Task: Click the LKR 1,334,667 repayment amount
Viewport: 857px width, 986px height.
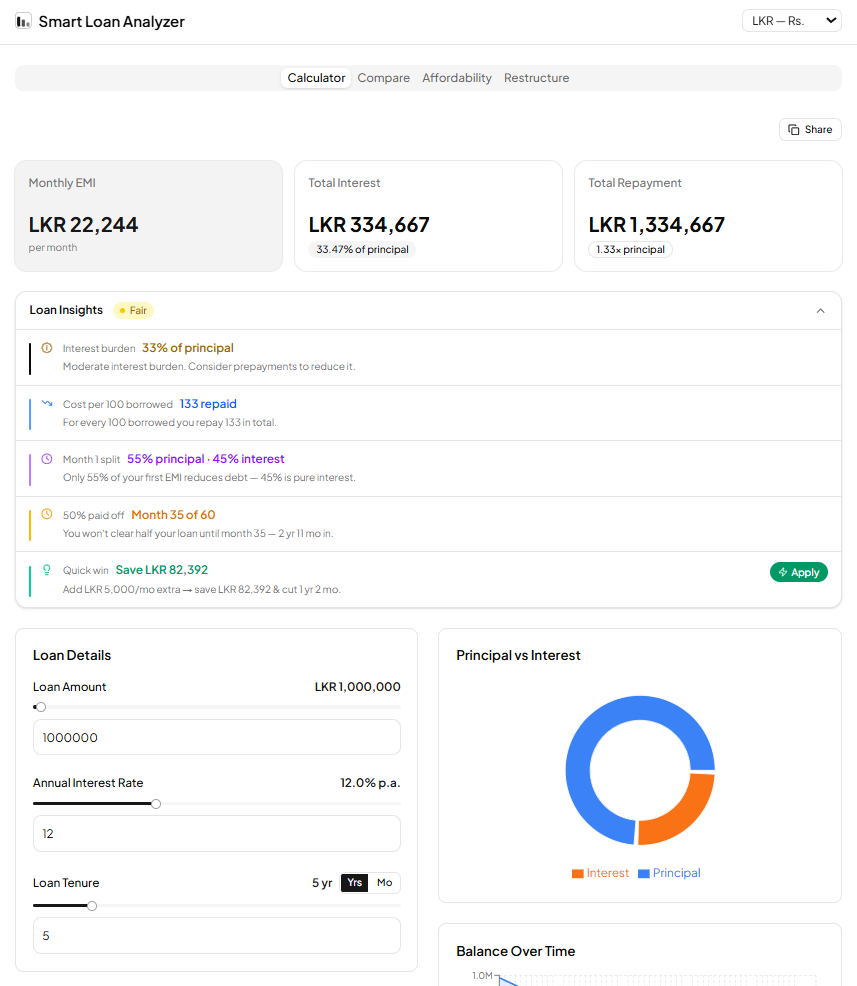Action: 656,224
